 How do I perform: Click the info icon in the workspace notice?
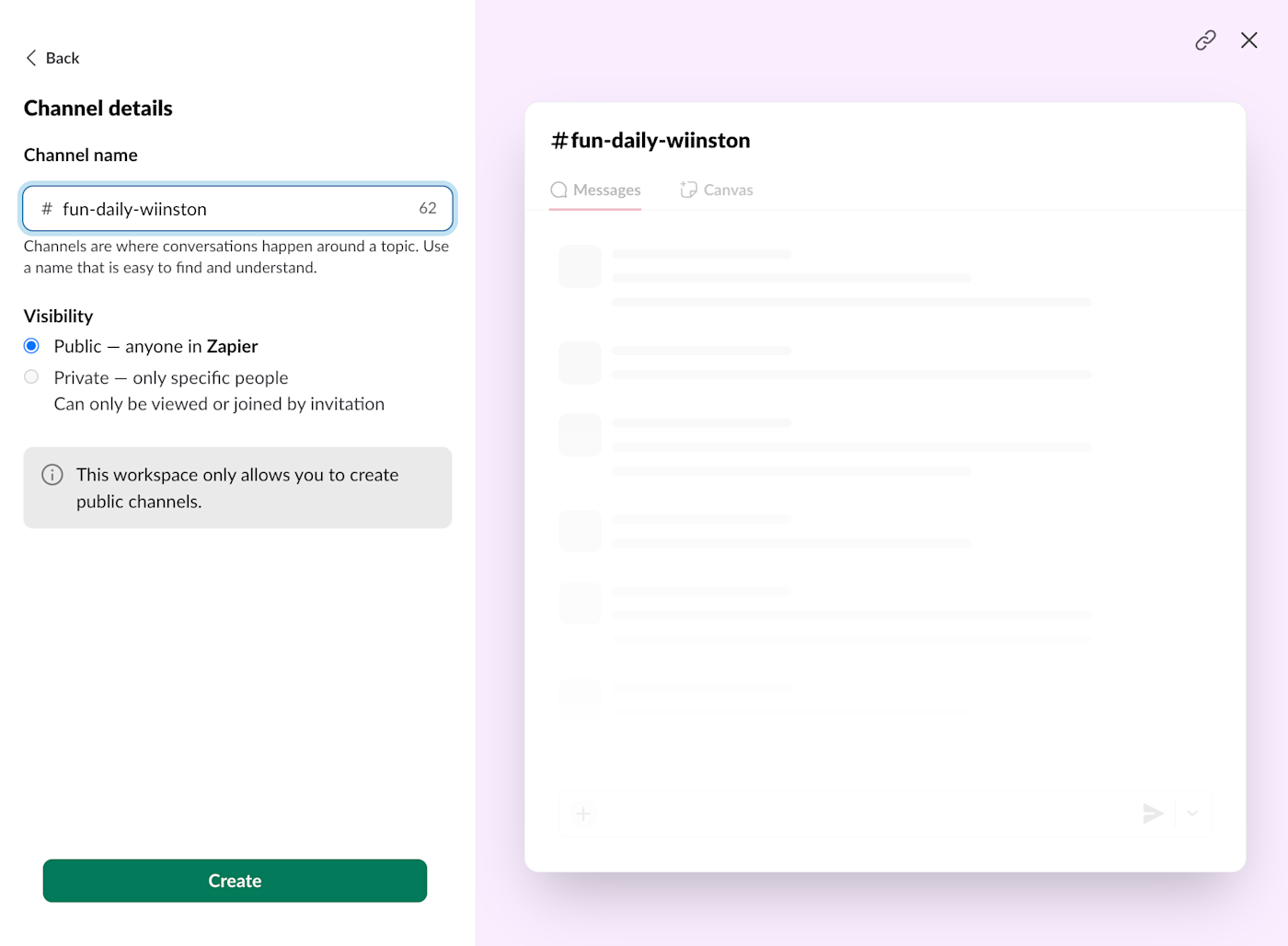pyautogui.click(x=52, y=475)
